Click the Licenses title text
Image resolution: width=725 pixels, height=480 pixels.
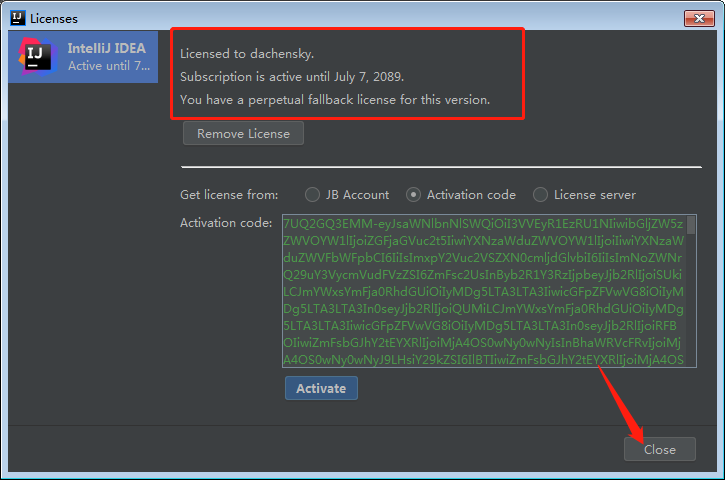pyautogui.click(x=54, y=19)
